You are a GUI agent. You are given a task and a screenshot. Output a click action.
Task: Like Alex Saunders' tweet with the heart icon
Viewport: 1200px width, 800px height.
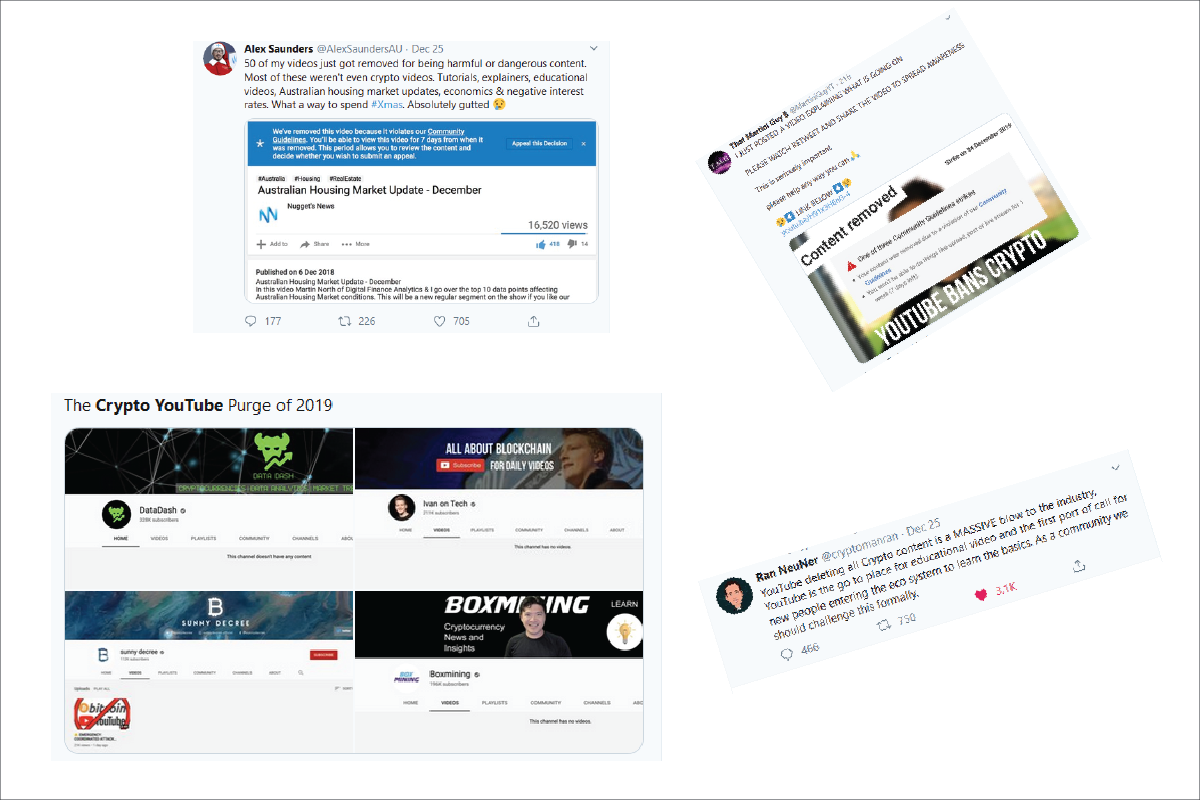pos(439,321)
